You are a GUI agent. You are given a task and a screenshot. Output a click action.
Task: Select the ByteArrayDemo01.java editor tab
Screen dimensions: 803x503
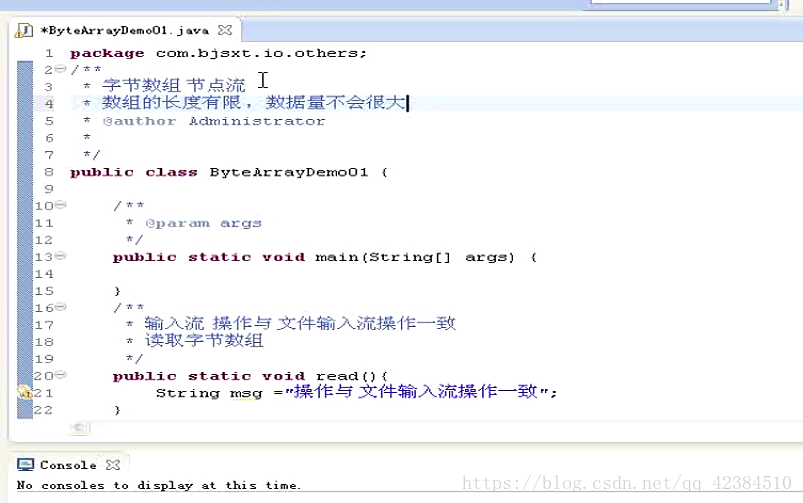(125, 31)
